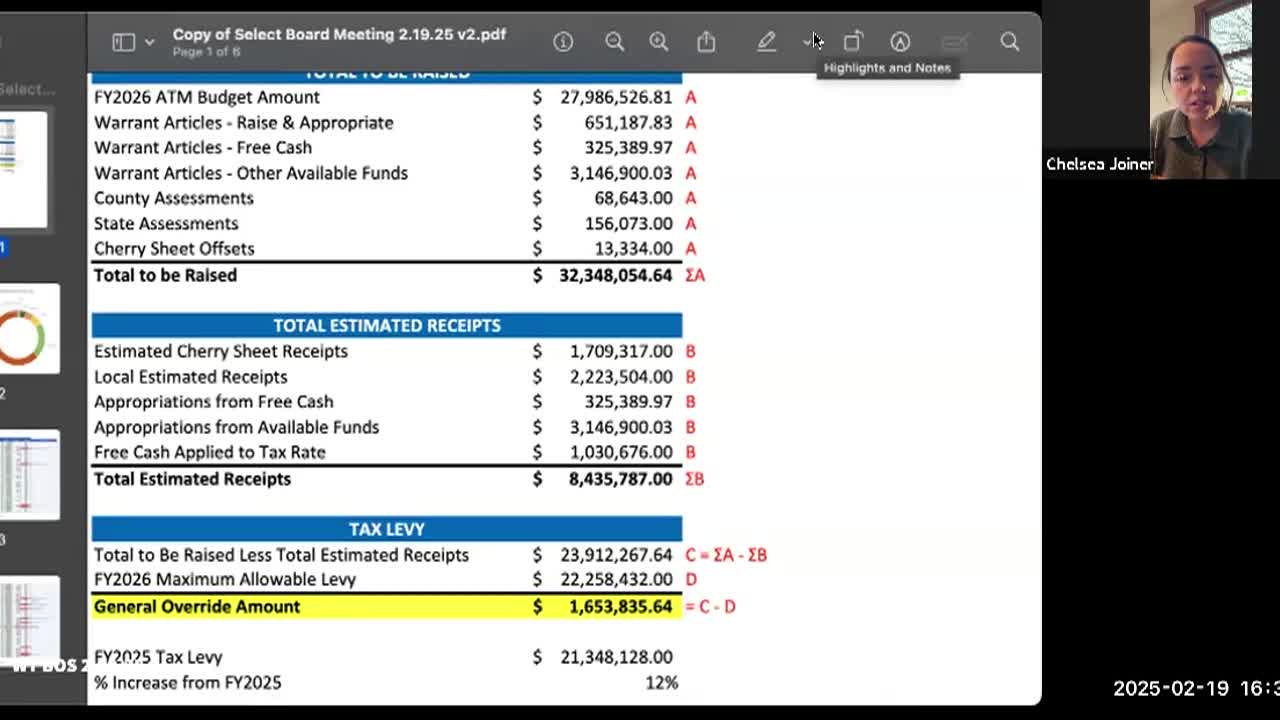Click '% Increase from FY2025' label
This screenshot has height=720, width=1280.
click(188, 682)
